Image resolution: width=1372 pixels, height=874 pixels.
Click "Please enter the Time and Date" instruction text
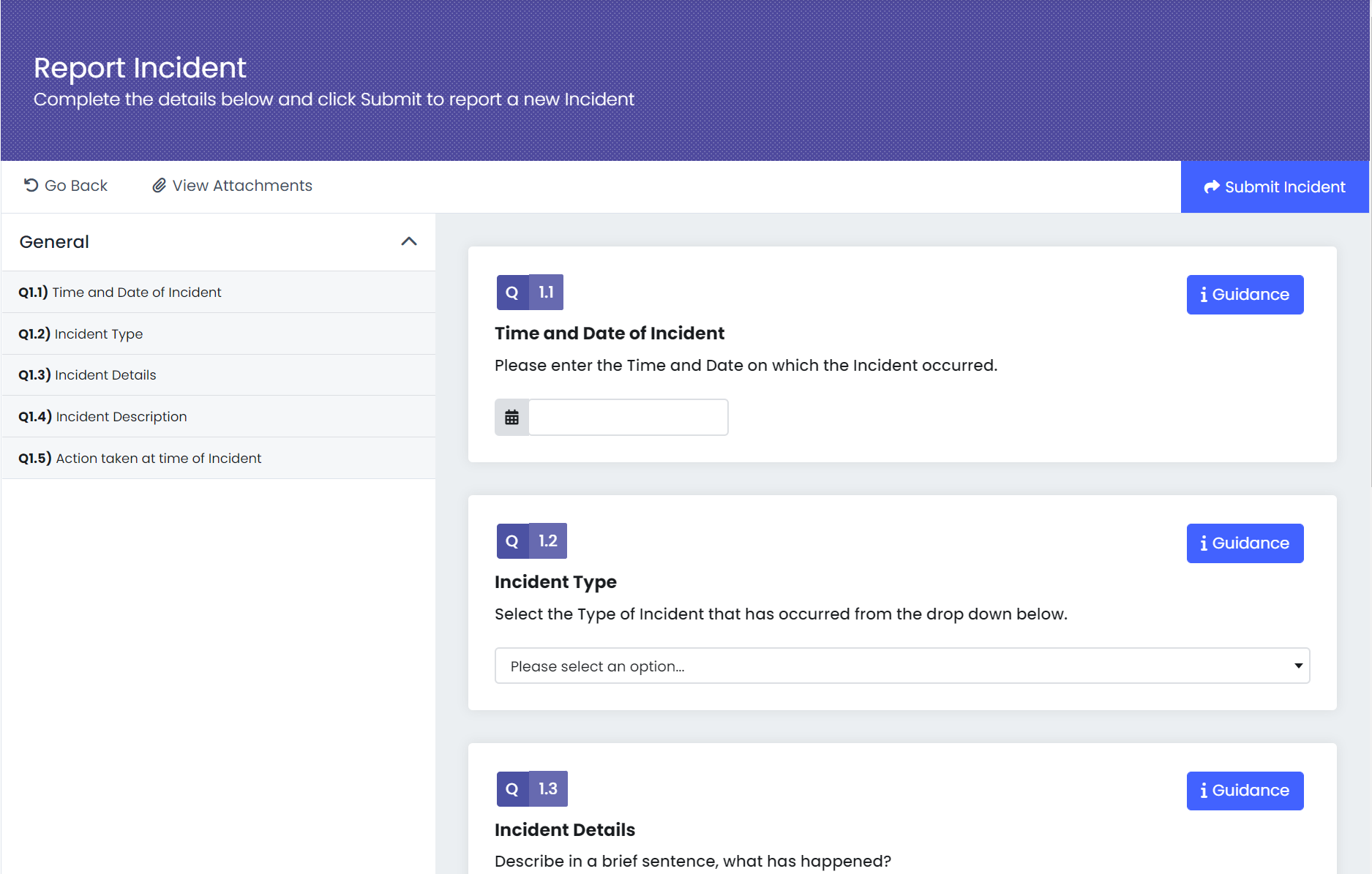click(x=746, y=366)
